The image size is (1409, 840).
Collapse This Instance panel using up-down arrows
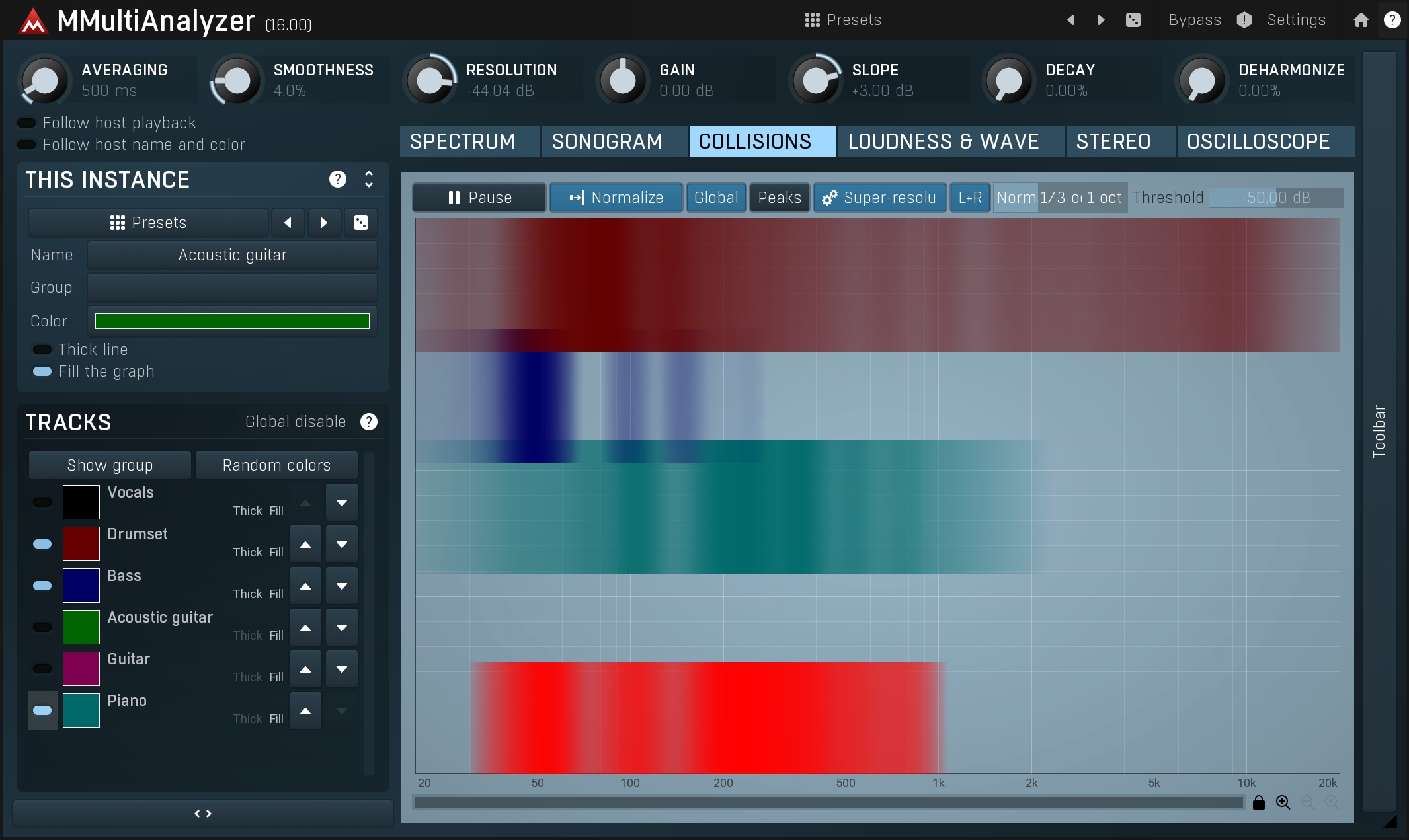pyautogui.click(x=369, y=179)
